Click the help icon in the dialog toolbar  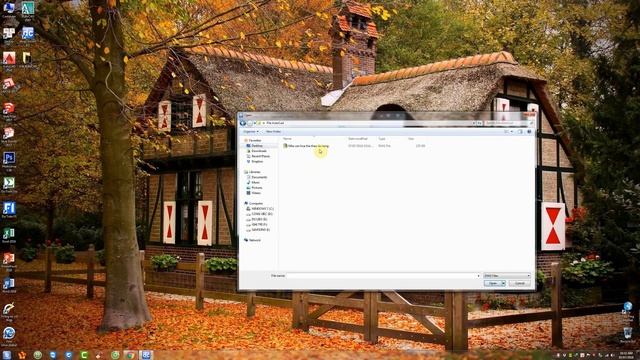coord(529,131)
